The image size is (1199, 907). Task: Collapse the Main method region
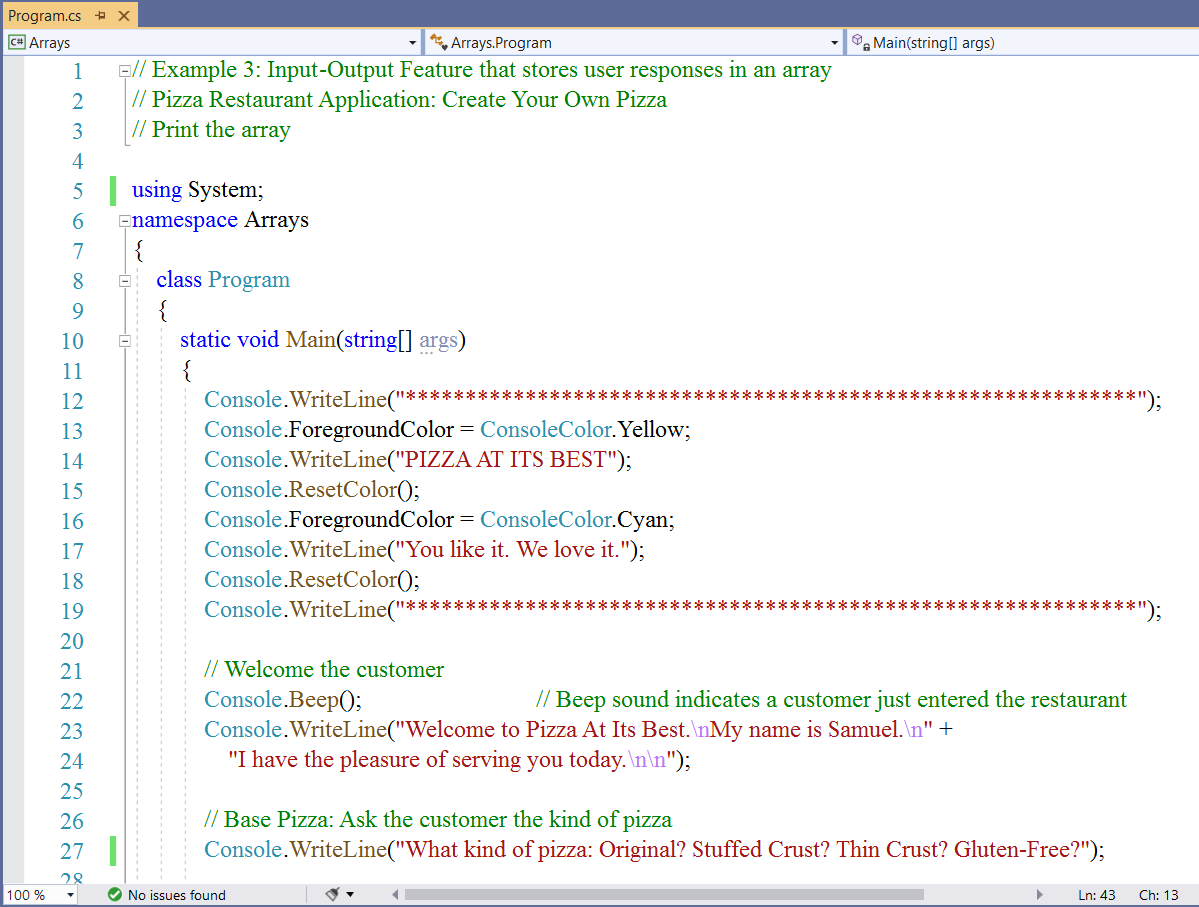pyautogui.click(x=124, y=341)
